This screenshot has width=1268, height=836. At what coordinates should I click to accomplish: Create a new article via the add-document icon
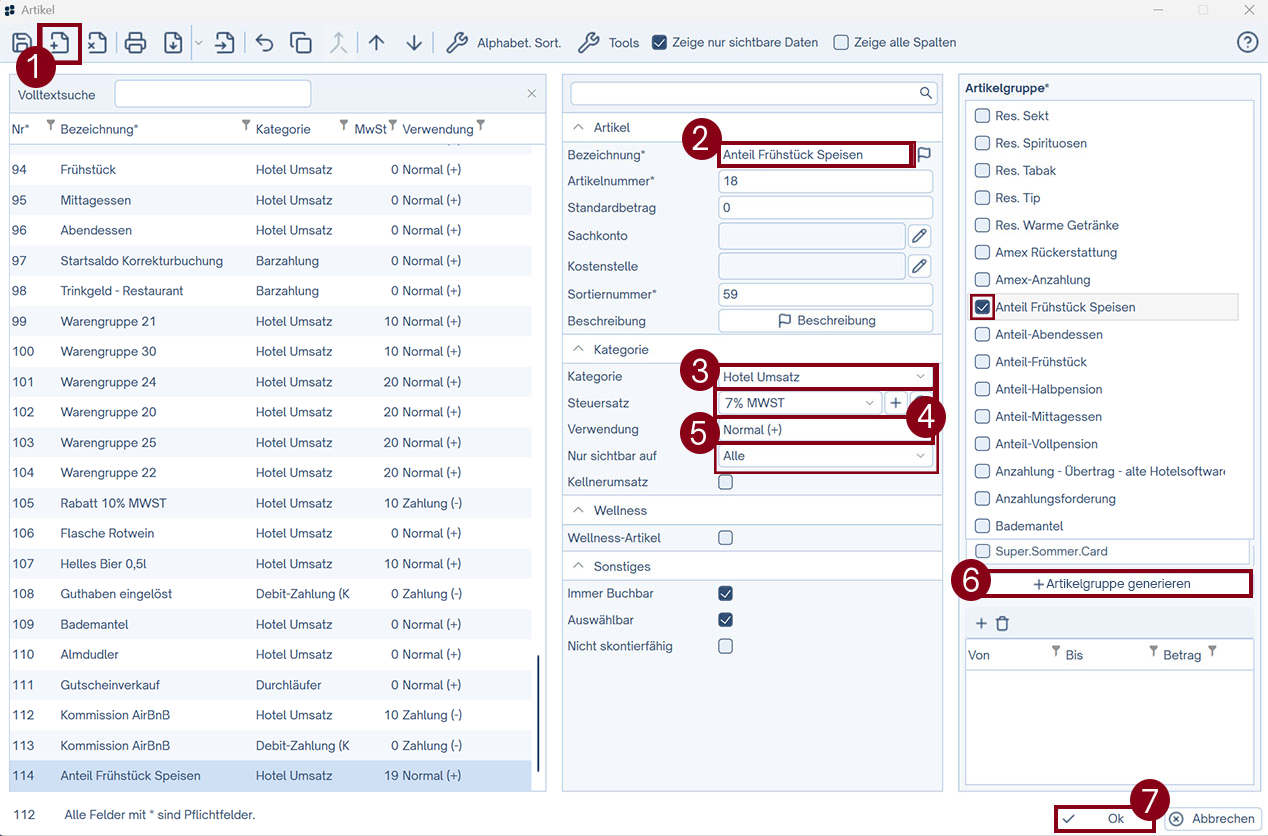(59, 43)
